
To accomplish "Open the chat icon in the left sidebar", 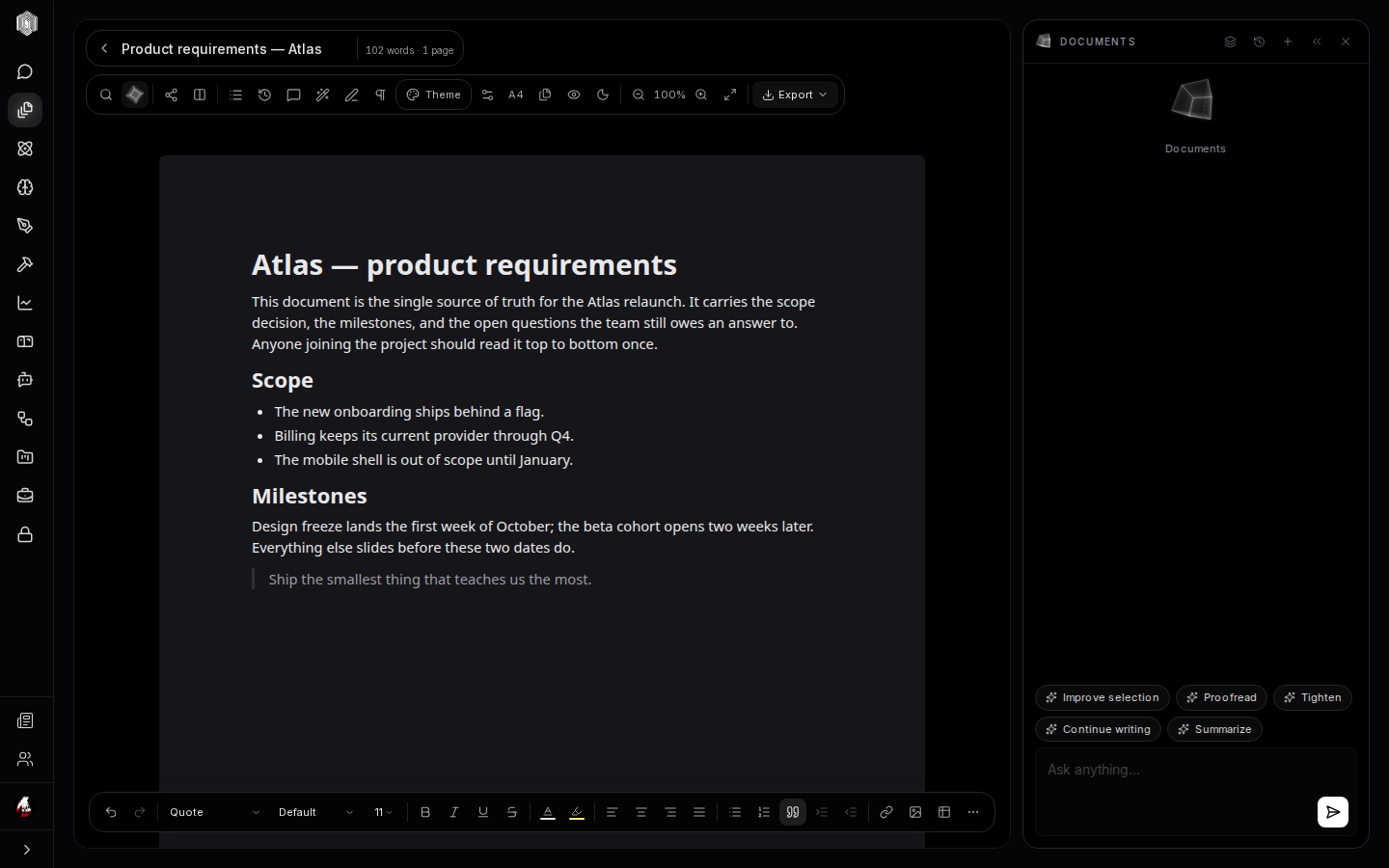I will [25, 71].
